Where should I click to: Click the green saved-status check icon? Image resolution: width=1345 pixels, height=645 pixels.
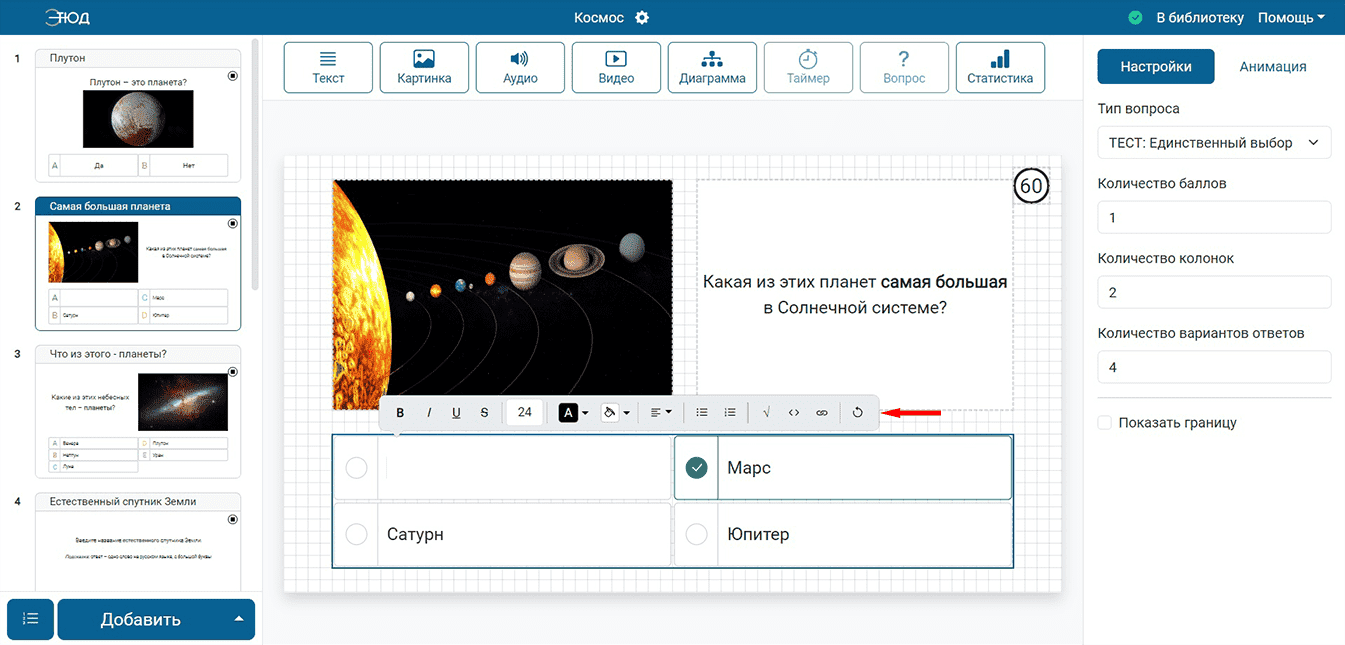(1135, 18)
